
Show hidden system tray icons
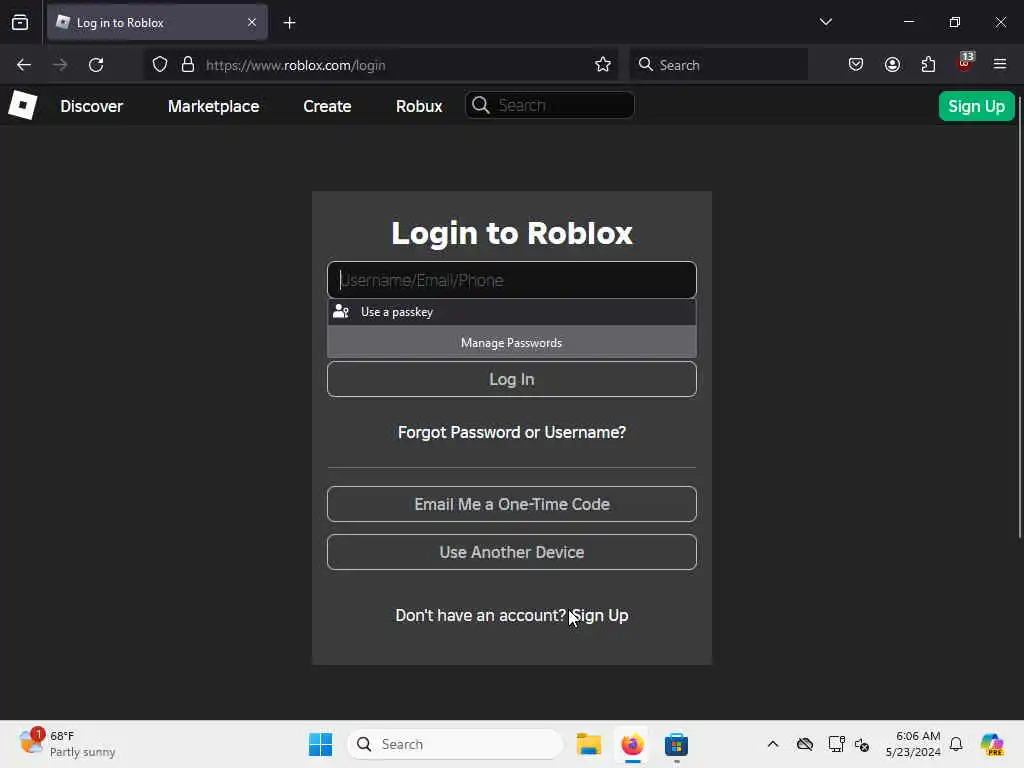[x=773, y=744]
